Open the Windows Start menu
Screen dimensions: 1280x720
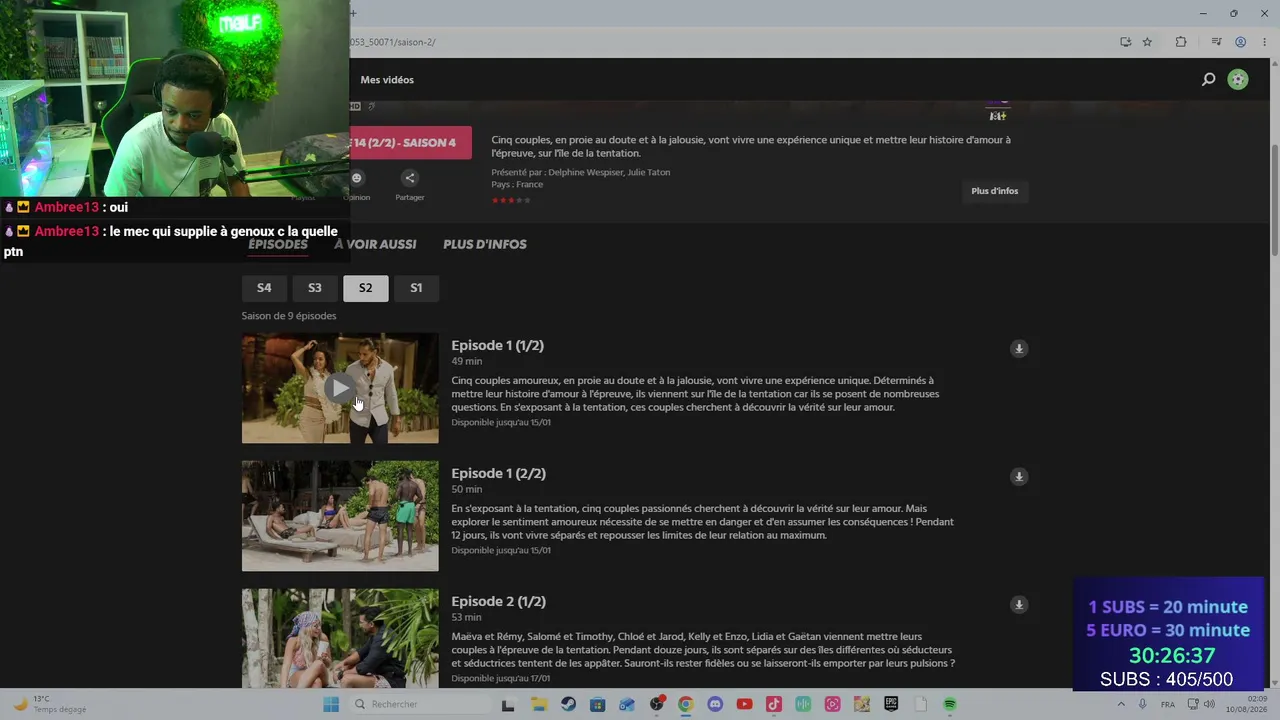click(x=331, y=704)
